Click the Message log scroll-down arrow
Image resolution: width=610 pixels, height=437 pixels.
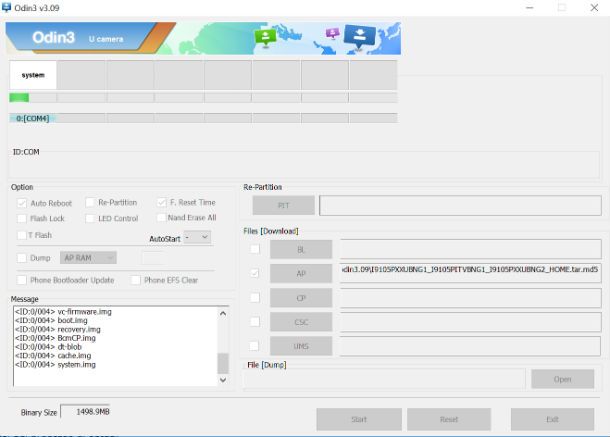pos(223,380)
